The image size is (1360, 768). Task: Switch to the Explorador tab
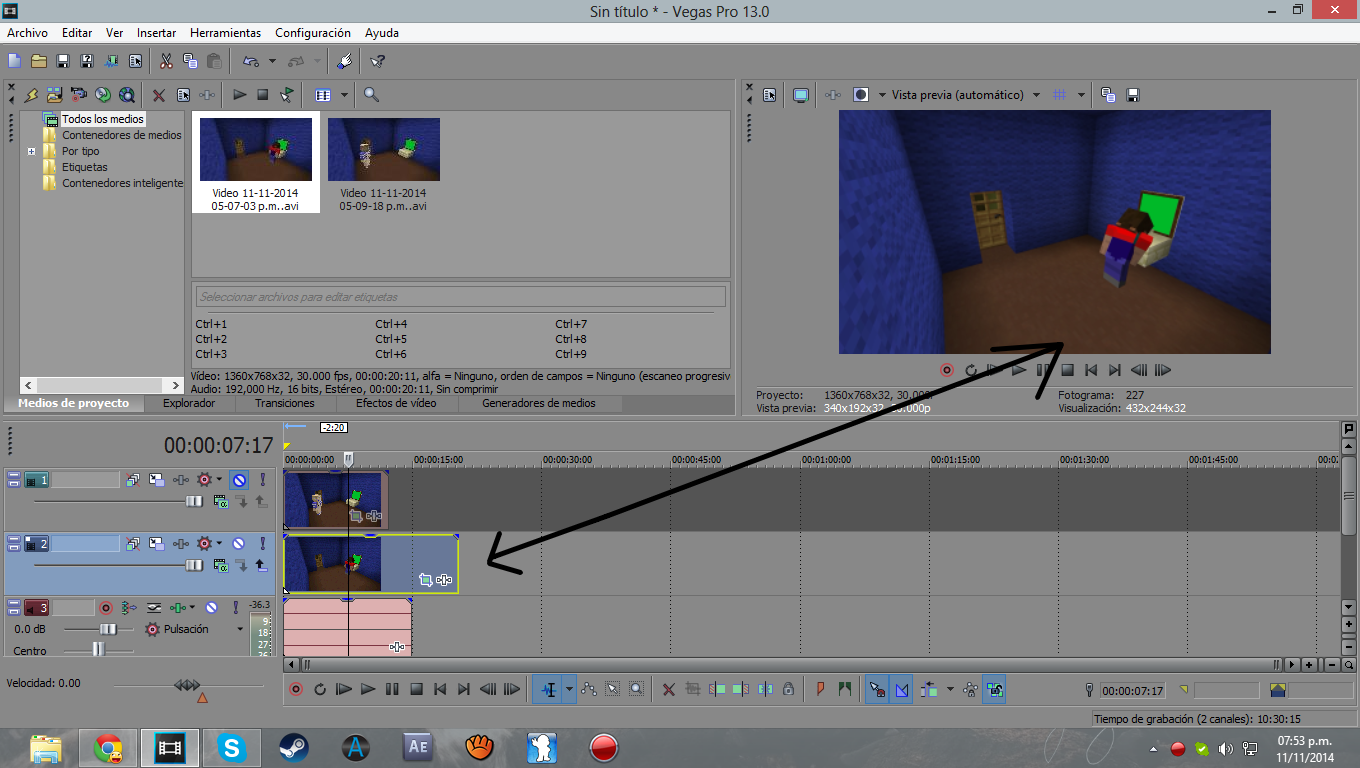coord(189,403)
